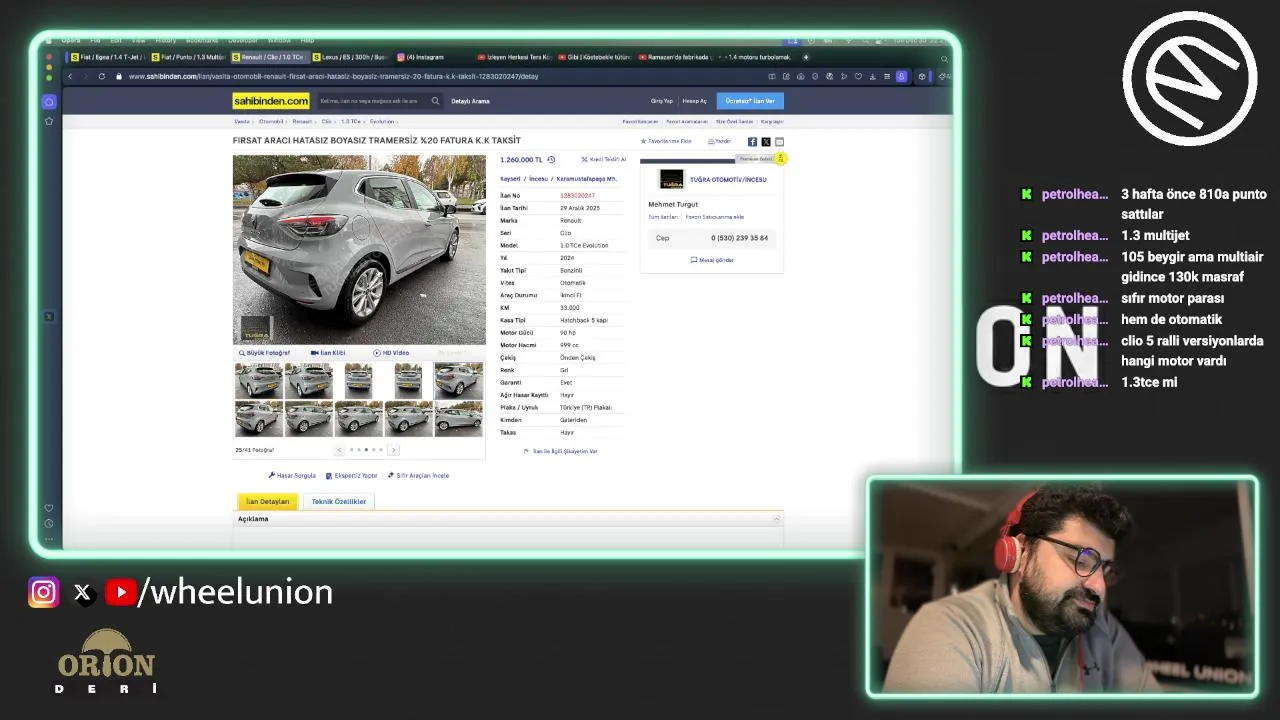Open the Teknik Özellikler tab
1280x720 pixels.
coord(339,501)
